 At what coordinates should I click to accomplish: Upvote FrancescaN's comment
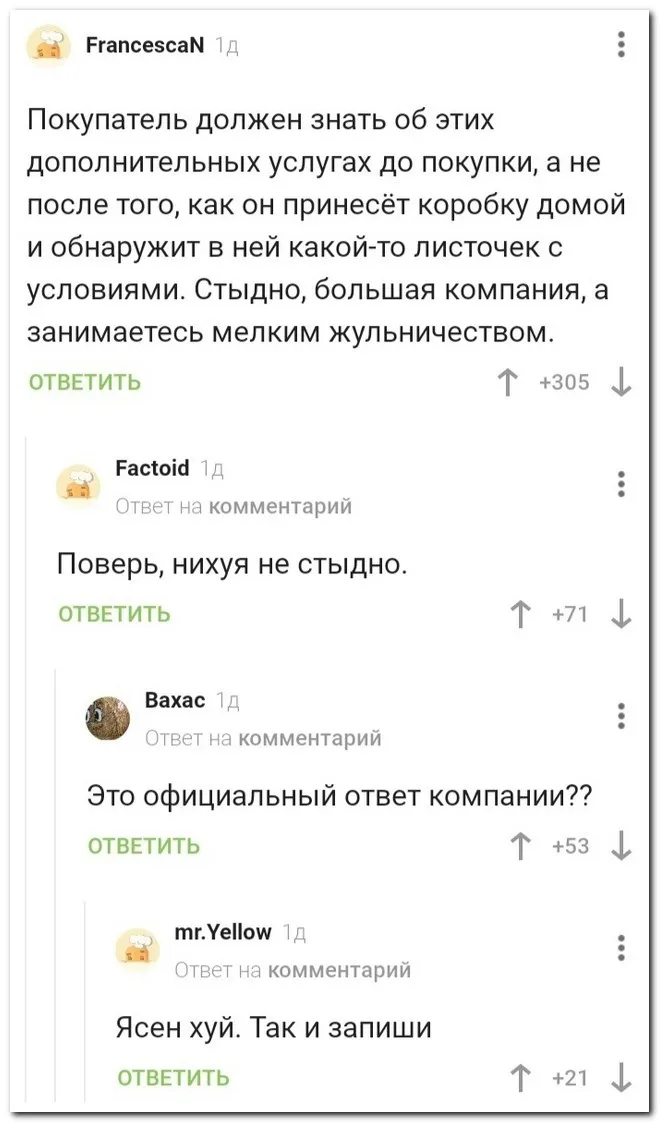pyautogui.click(x=504, y=382)
